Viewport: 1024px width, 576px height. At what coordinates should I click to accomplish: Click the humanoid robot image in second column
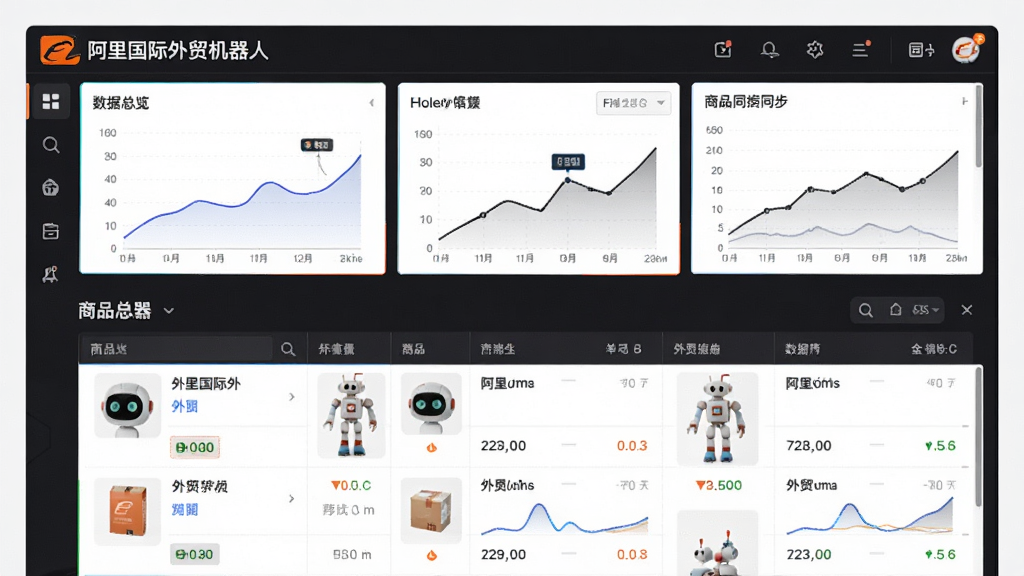point(351,415)
